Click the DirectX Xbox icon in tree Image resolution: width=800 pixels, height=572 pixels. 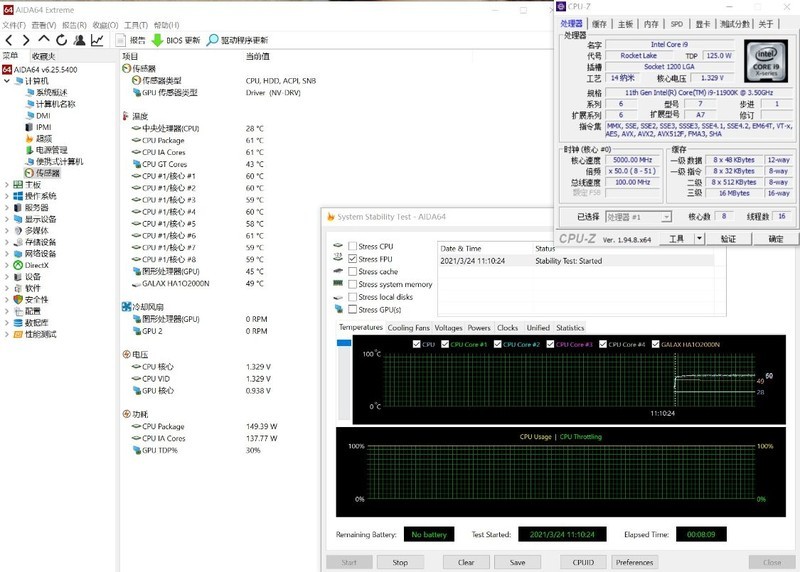18,265
